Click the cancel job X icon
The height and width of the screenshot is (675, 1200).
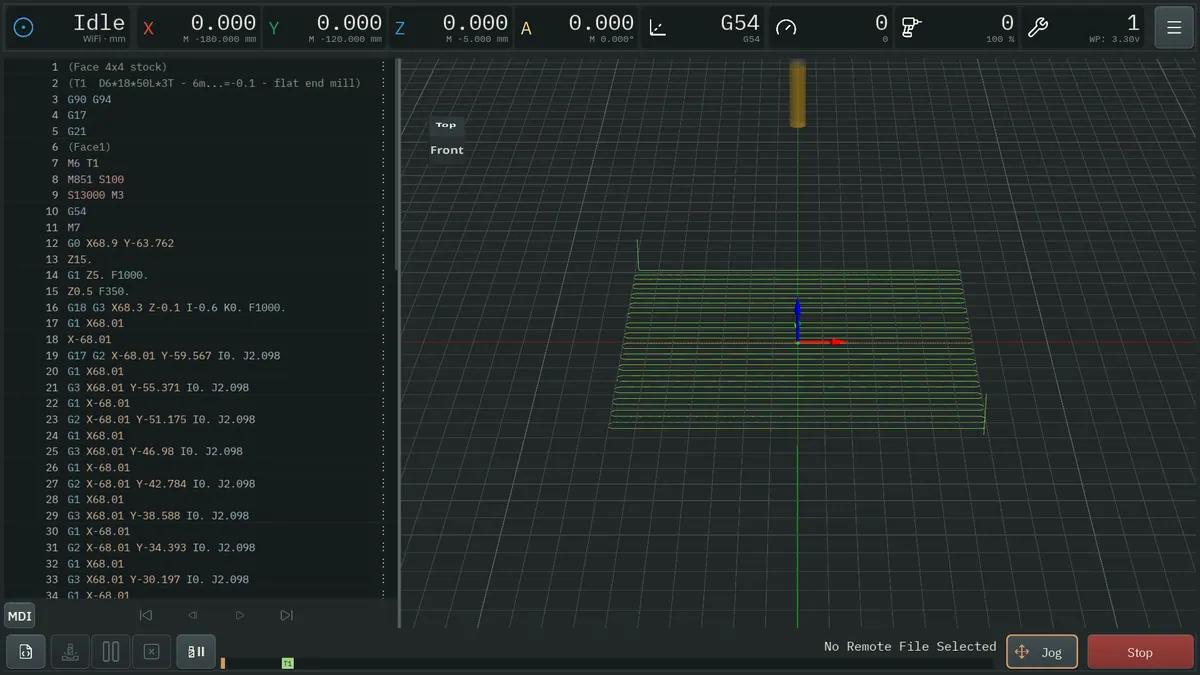(152, 652)
